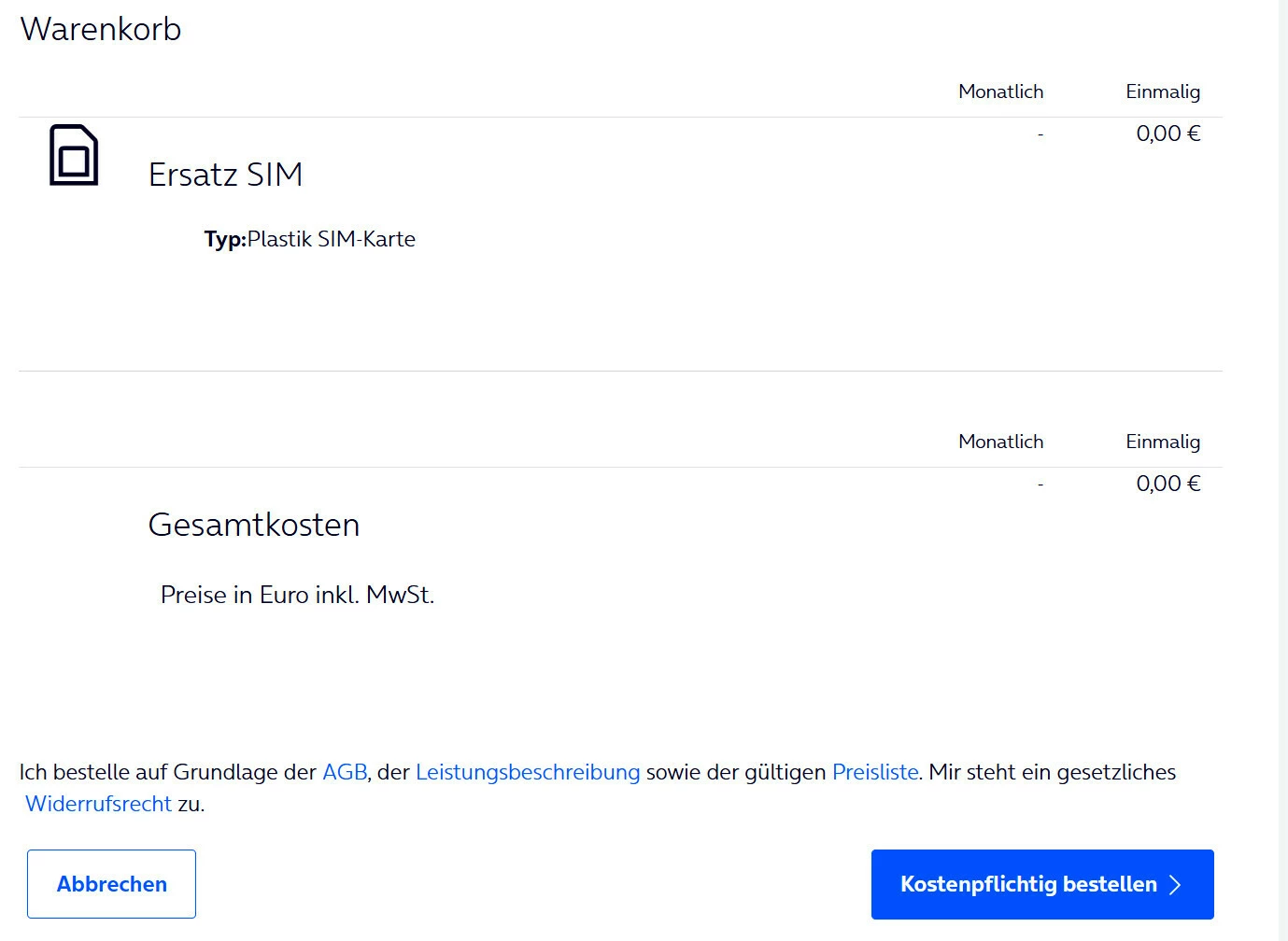Open the Widerrufsrecht link
Image resolution: width=1288 pixels, height=941 pixels.
tap(98, 804)
